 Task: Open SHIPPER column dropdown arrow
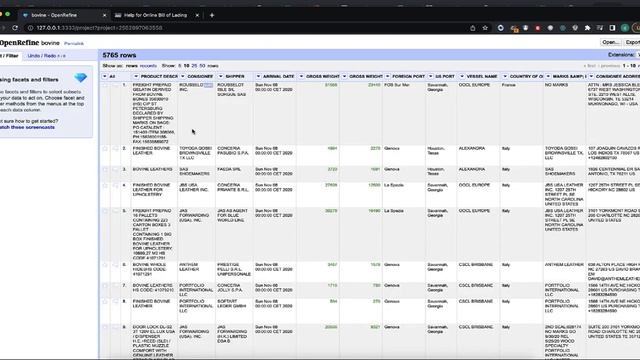point(220,76)
